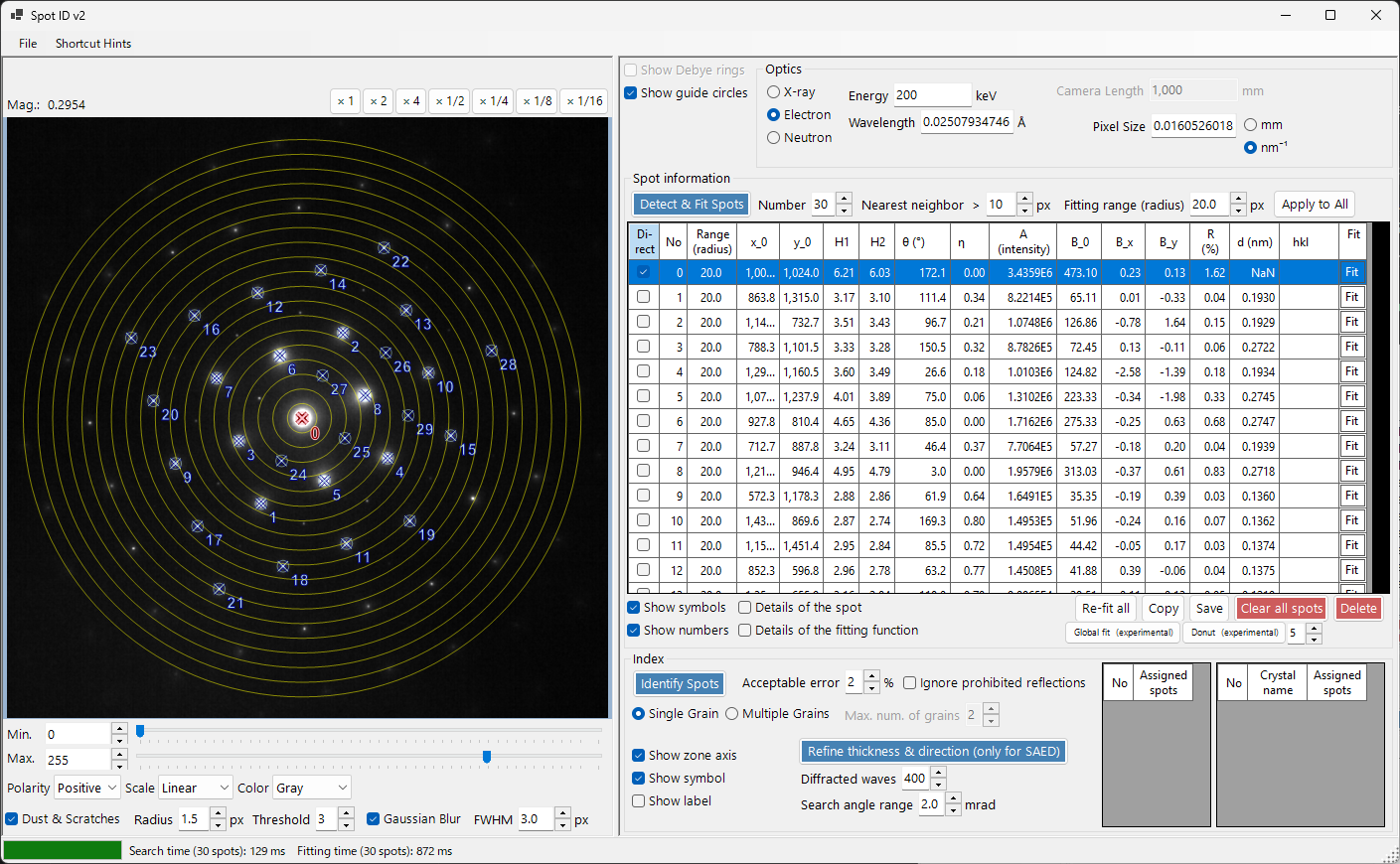This screenshot has height=864, width=1400.
Task: Select Neutron radiation source
Action: (773, 138)
